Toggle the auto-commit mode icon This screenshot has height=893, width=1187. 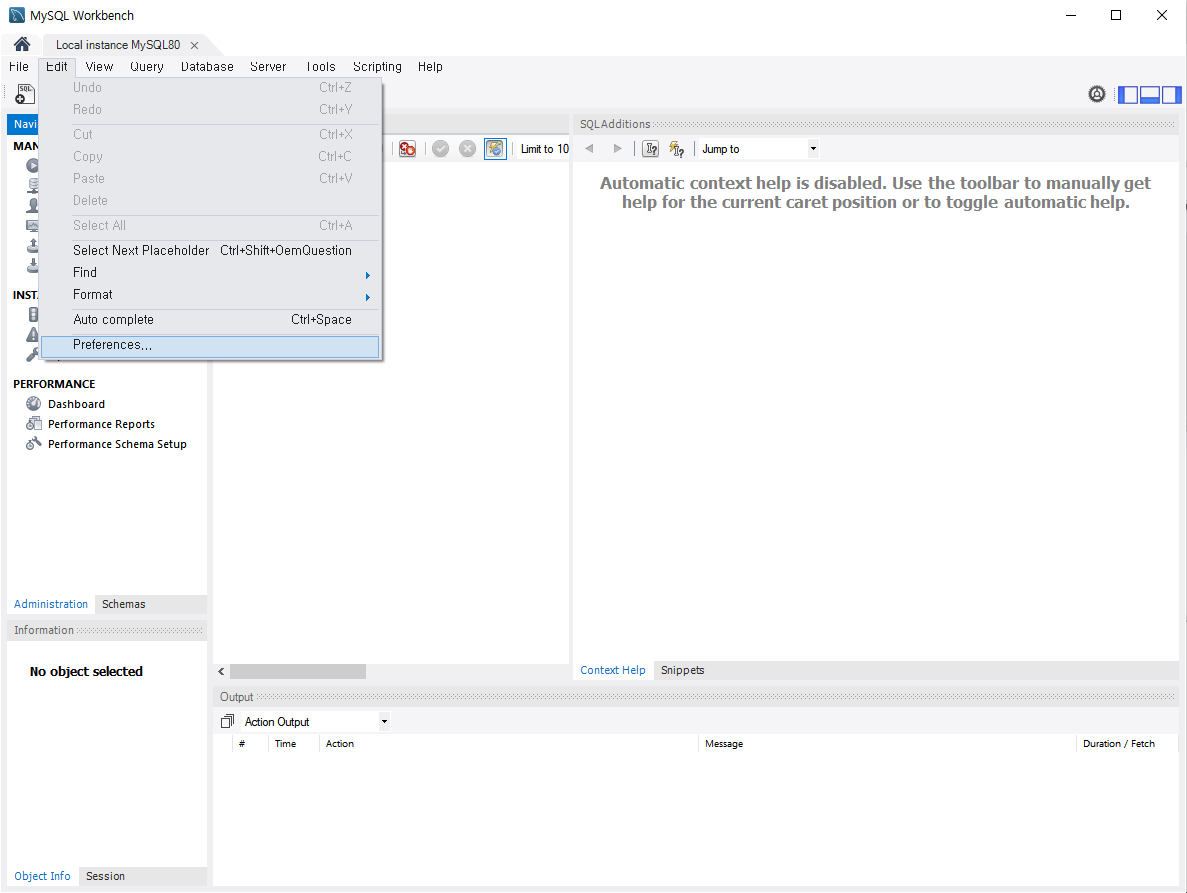point(495,149)
